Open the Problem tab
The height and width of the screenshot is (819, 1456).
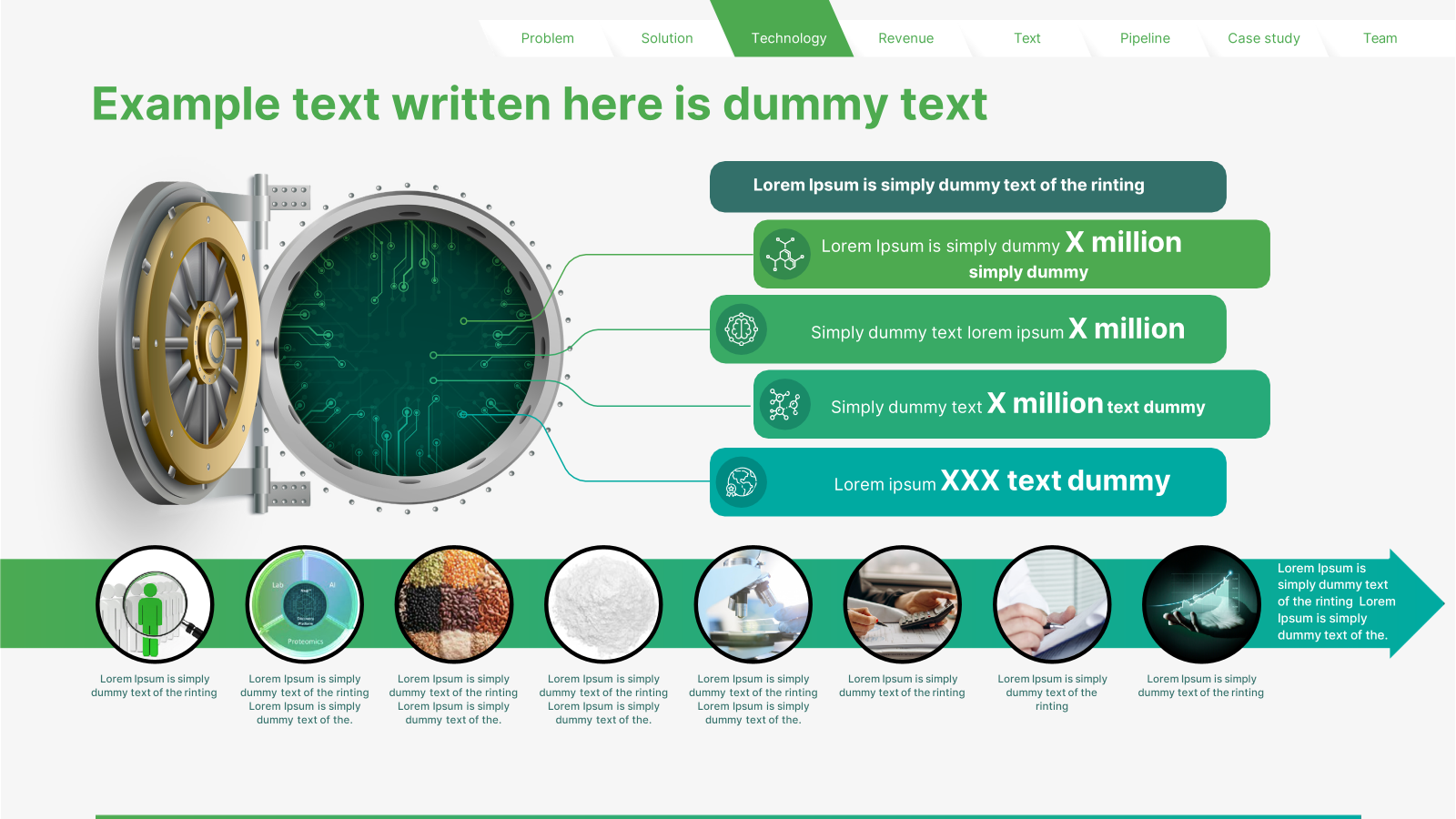[547, 38]
